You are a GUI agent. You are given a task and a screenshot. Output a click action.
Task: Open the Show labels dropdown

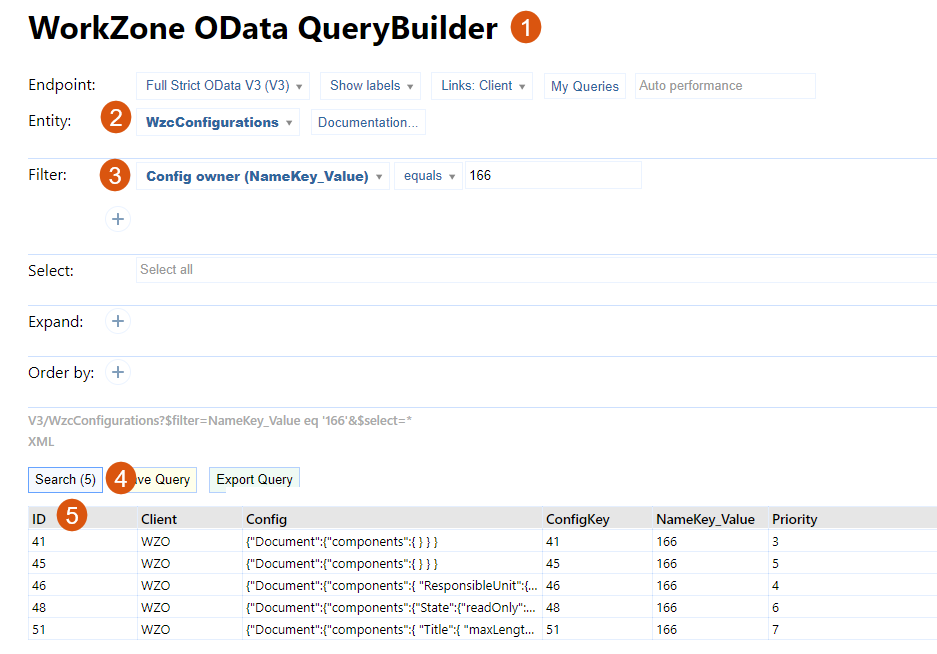pos(370,86)
